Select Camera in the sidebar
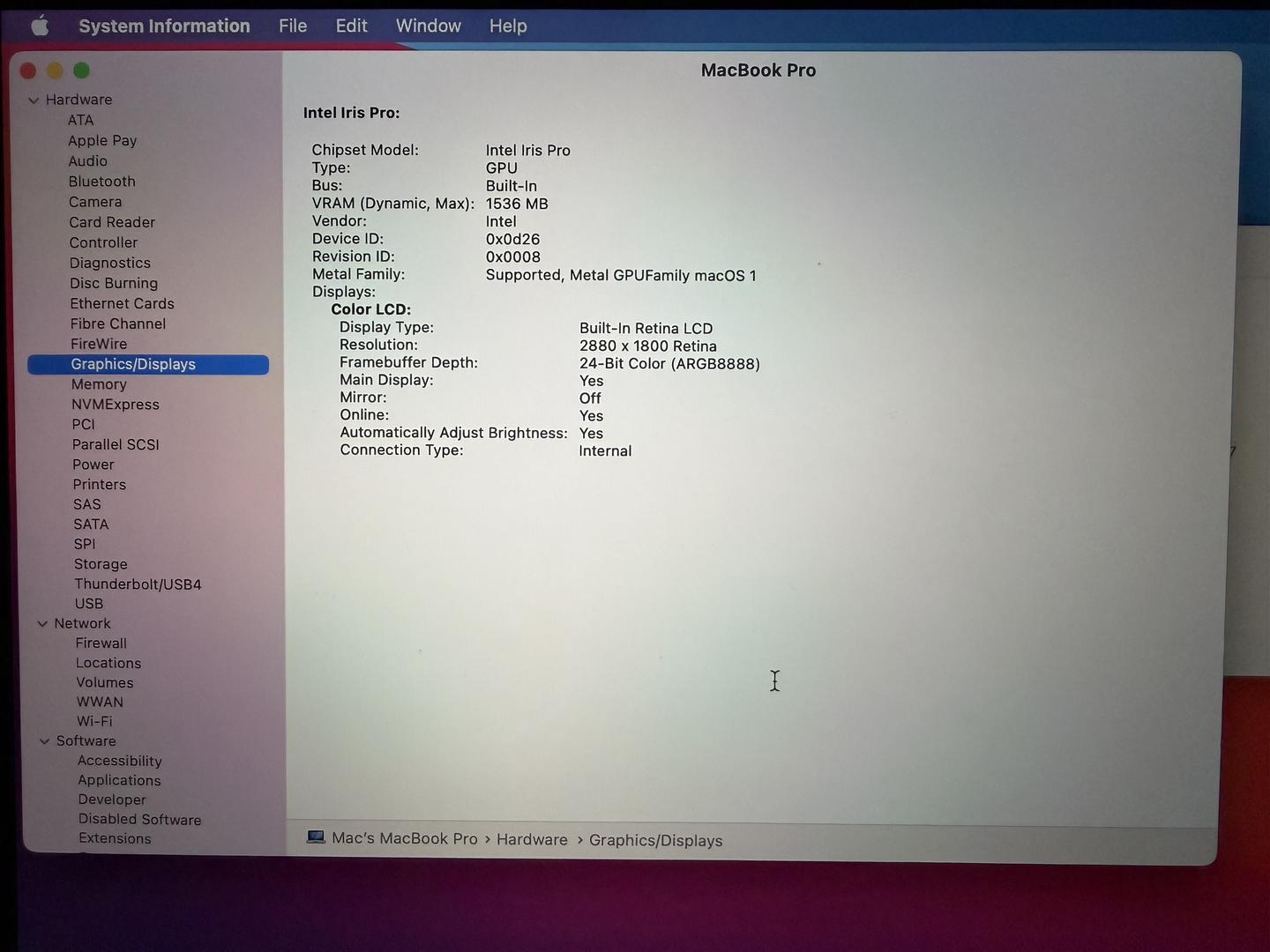This screenshot has height=952, width=1270. click(x=95, y=202)
